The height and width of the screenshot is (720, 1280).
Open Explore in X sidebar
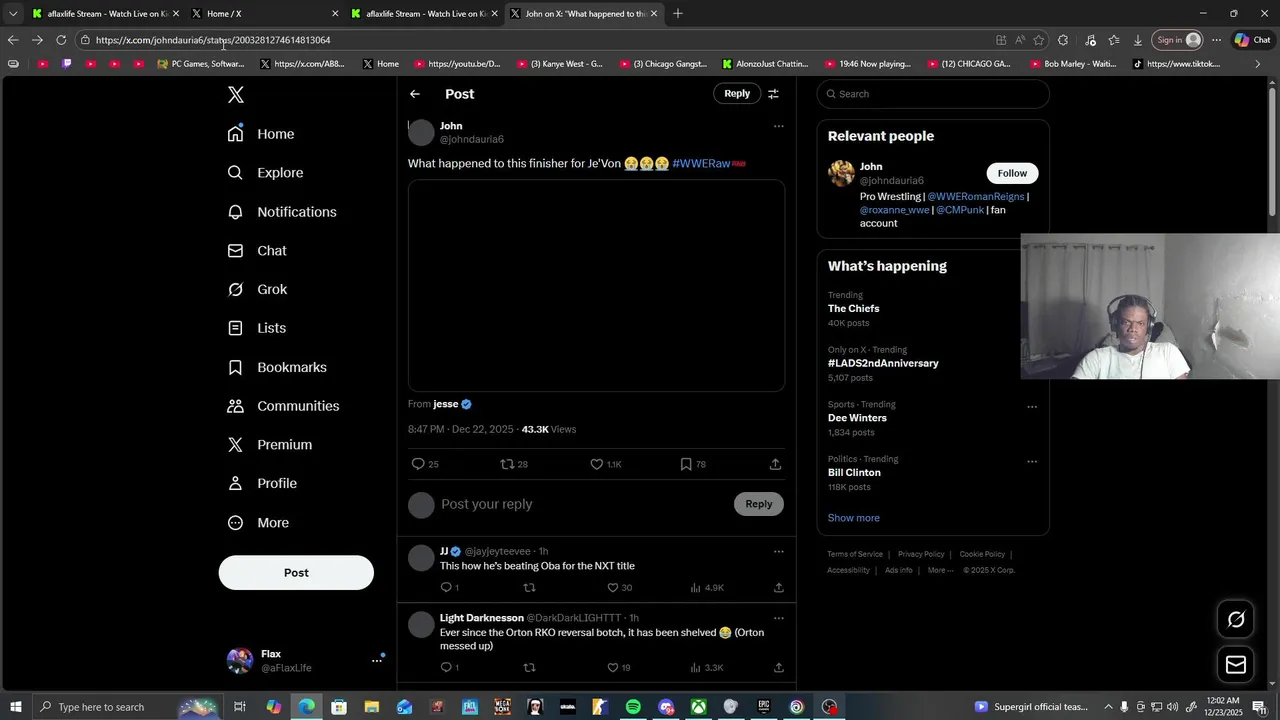click(x=265, y=173)
